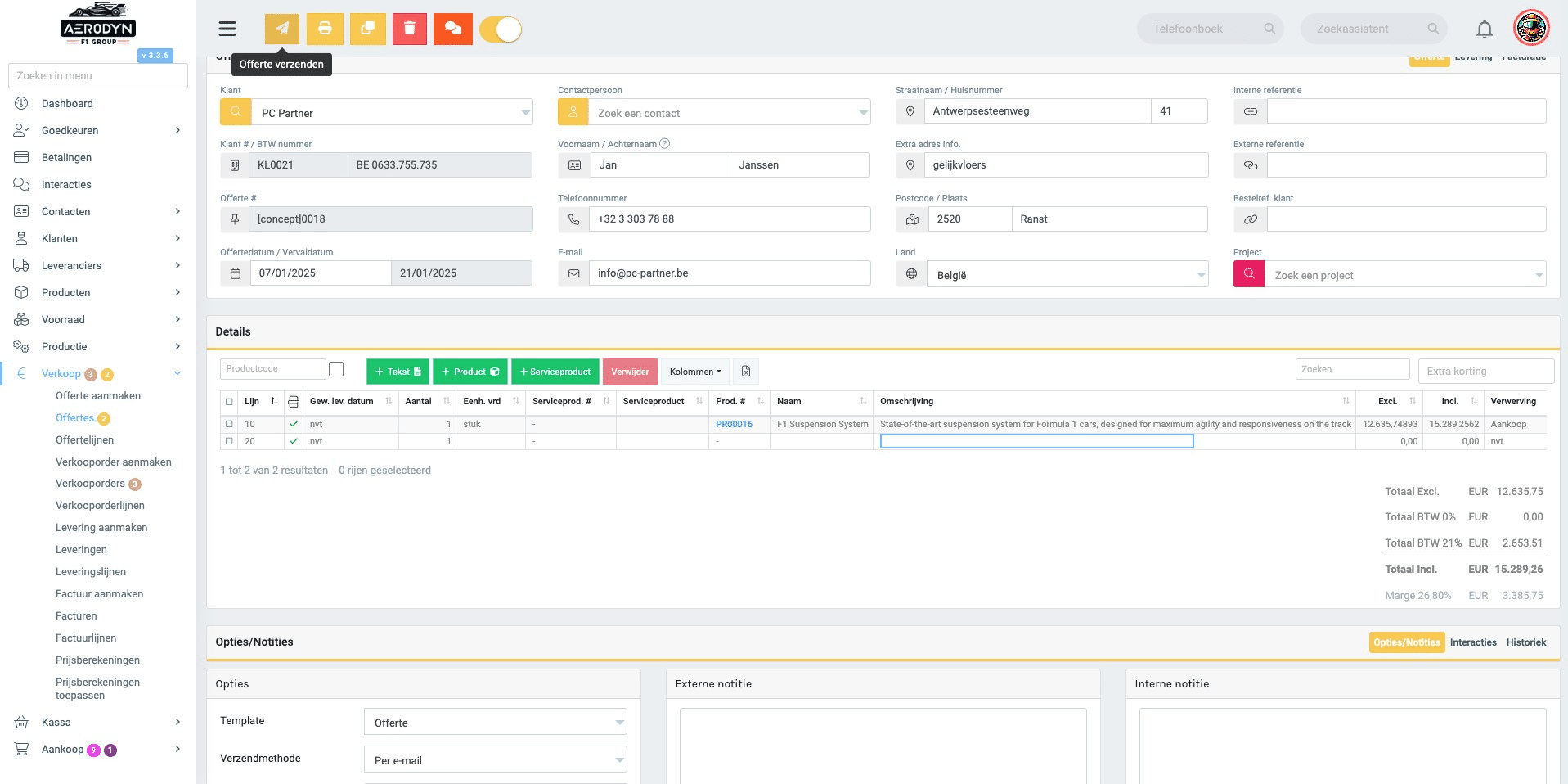
Task: Open interactions via chat bubbles icon
Action: [452, 29]
